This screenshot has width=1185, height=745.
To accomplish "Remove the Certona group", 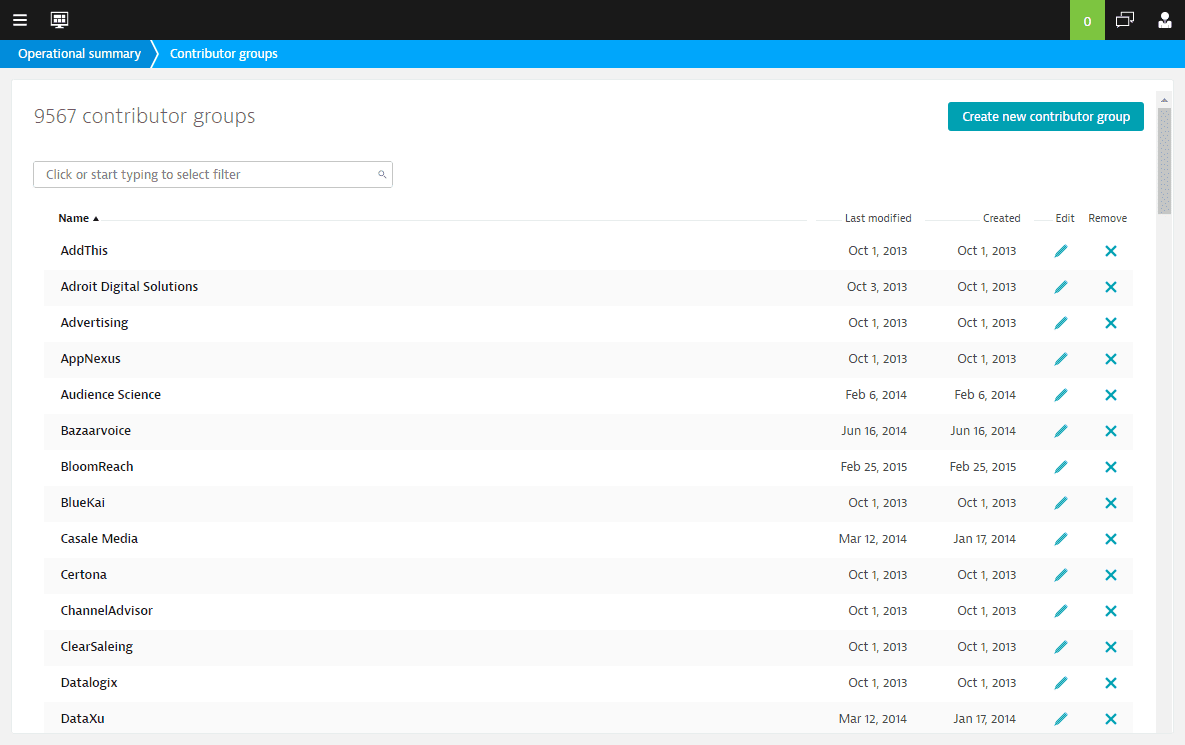I will click(x=1111, y=575).
